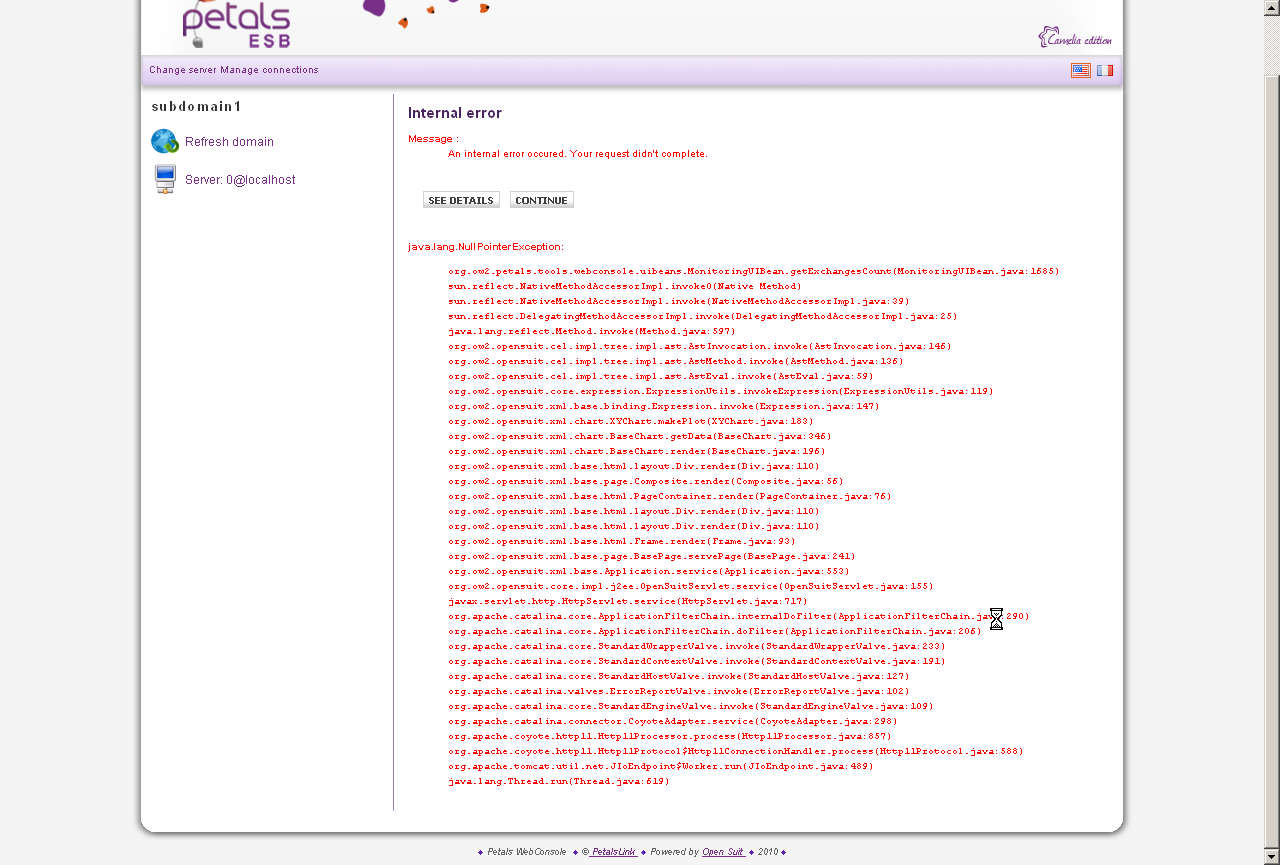
Task: Click the Camelia edition logo
Action: click(x=1075, y=38)
